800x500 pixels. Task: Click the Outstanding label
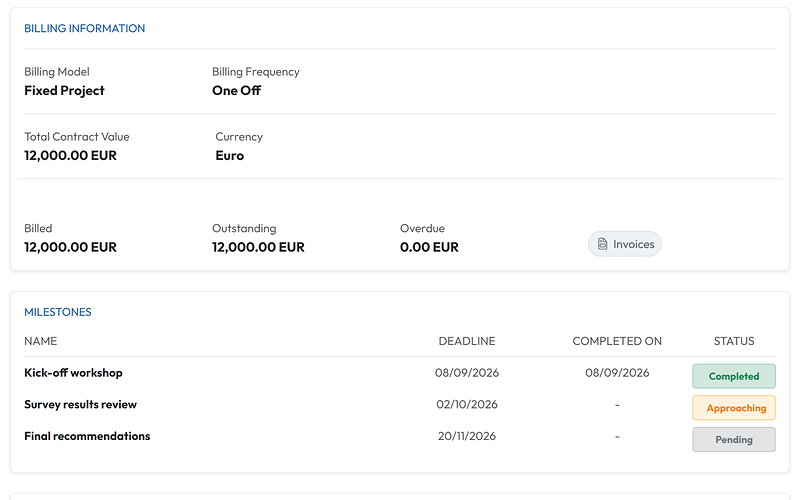point(244,228)
